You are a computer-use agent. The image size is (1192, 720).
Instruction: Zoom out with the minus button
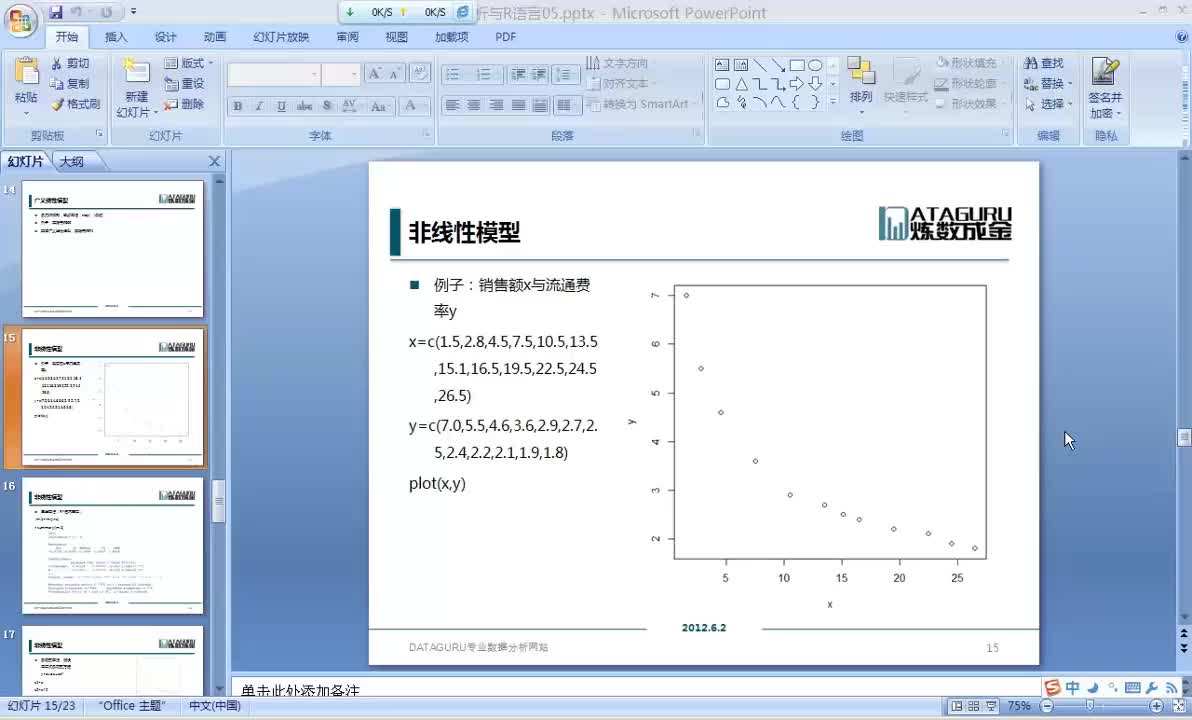1047,706
